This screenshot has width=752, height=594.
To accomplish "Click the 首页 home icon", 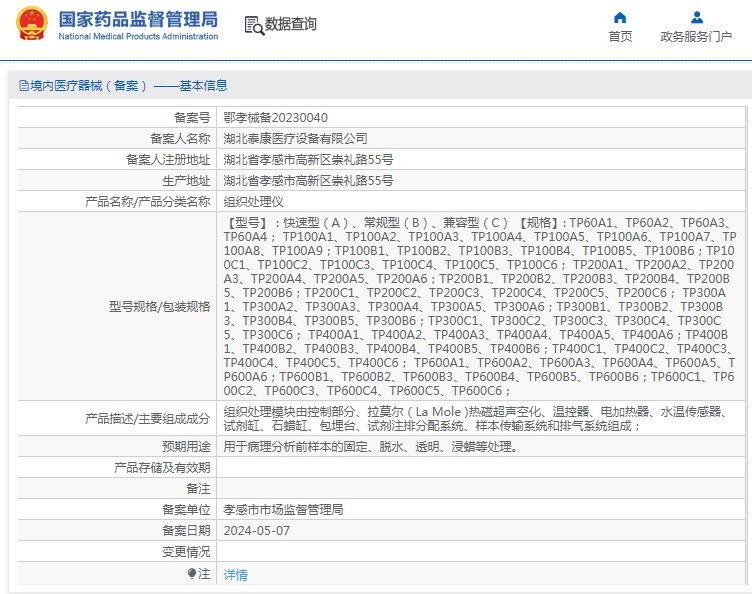I will tap(620, 18).
